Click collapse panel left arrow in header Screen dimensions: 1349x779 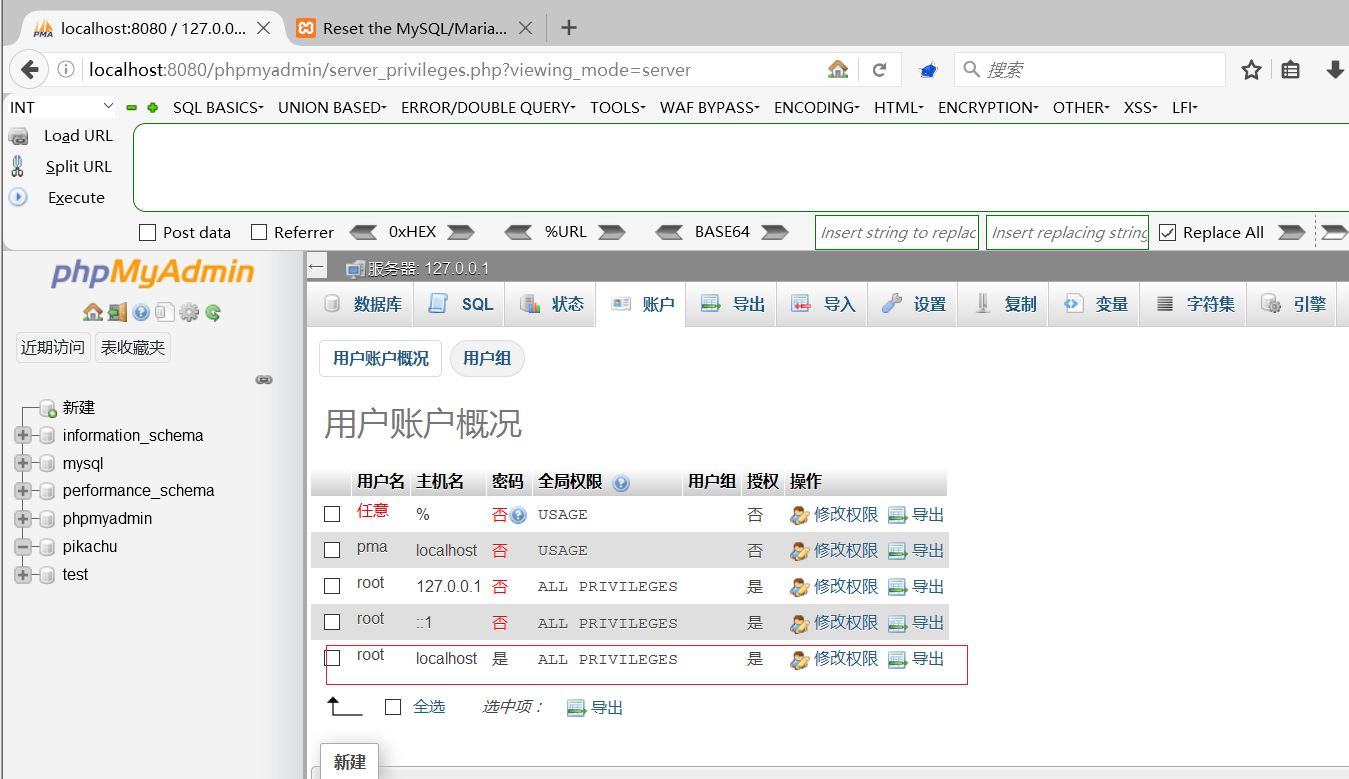coord(317,267)
